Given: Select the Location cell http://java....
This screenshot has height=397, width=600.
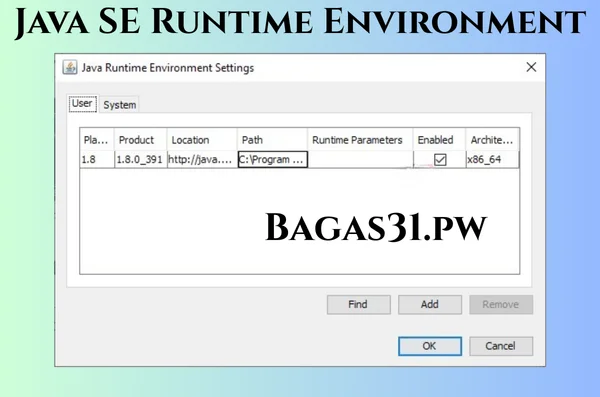Looking at the screenshot, I should pos(202,159).
